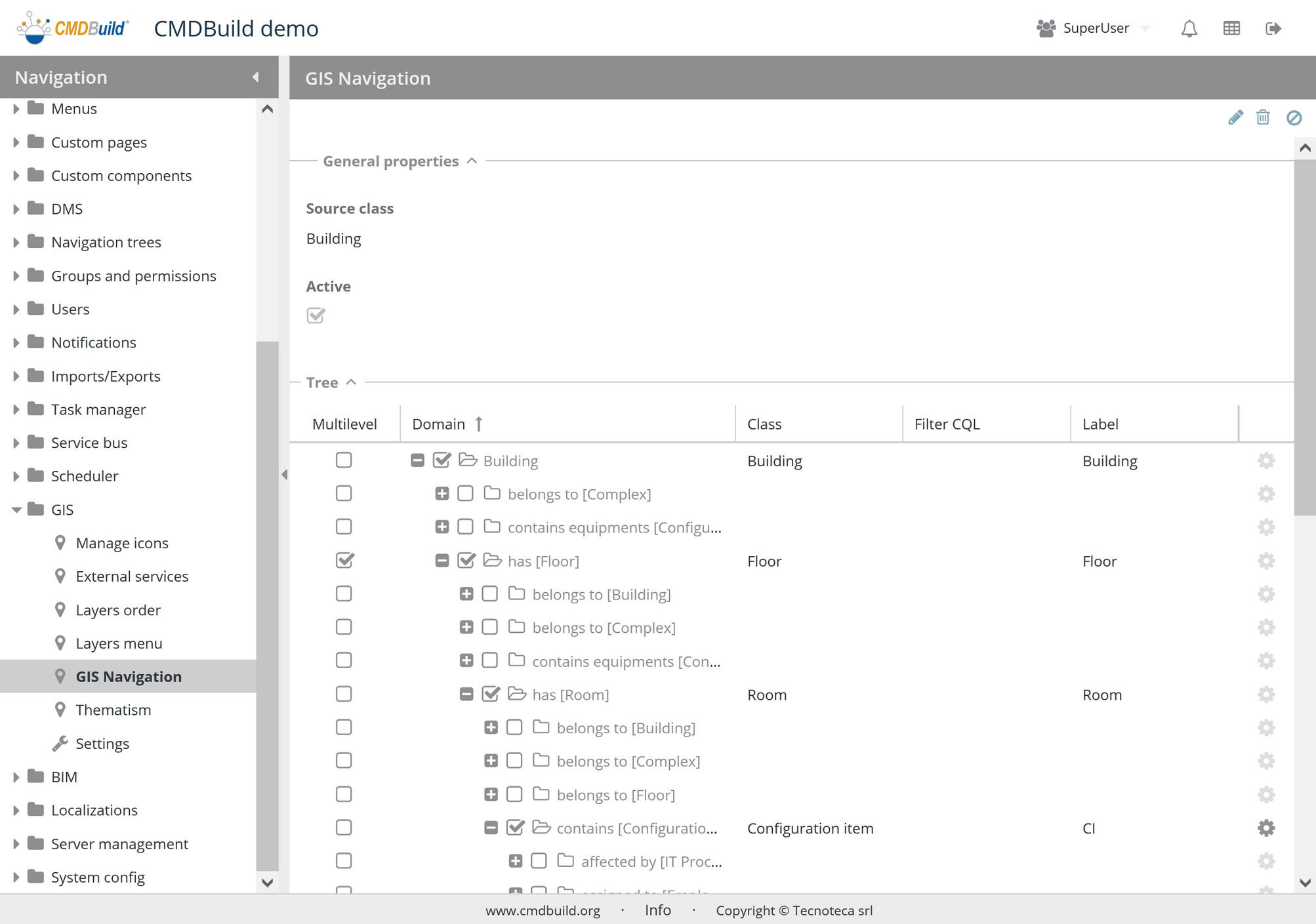Collapse the General properties section
Screen dimensions: 1316x924
tap(472, 161)
